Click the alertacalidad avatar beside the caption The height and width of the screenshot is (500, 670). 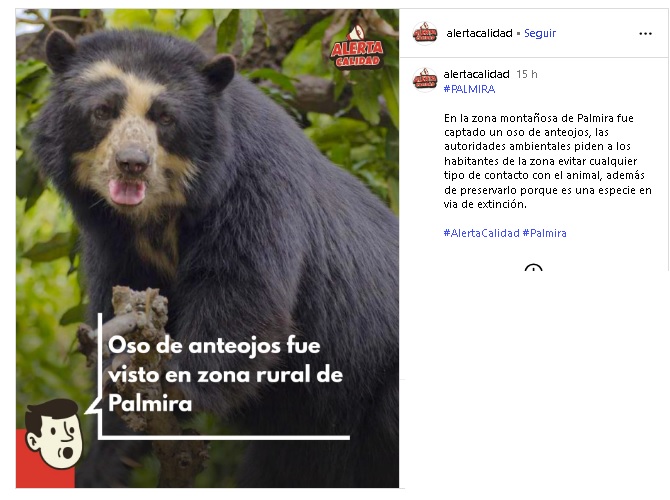point(425,80)
